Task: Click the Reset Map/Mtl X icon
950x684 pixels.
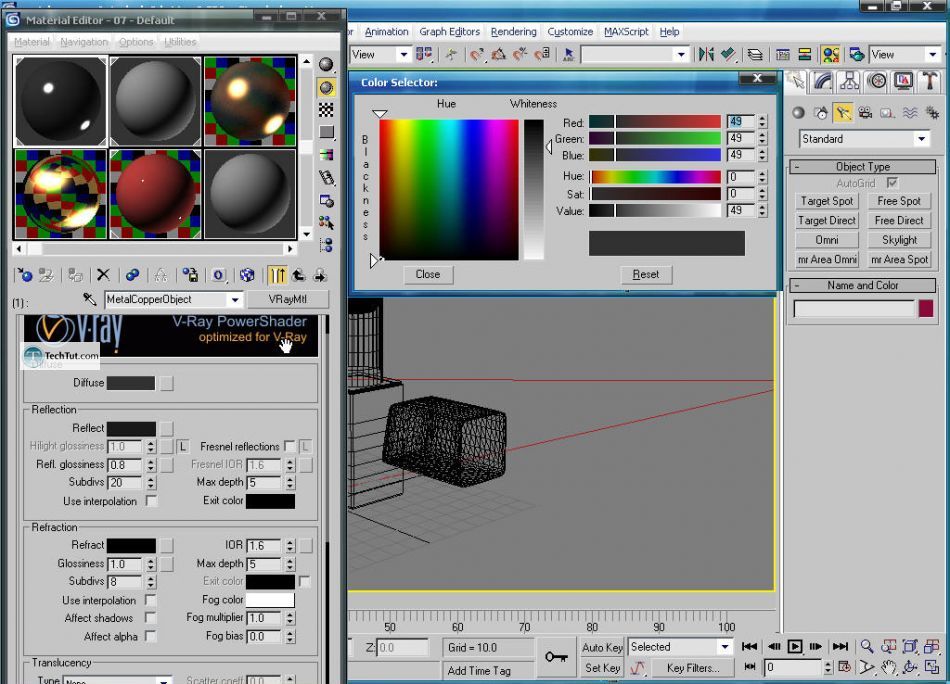Action: 103,276
